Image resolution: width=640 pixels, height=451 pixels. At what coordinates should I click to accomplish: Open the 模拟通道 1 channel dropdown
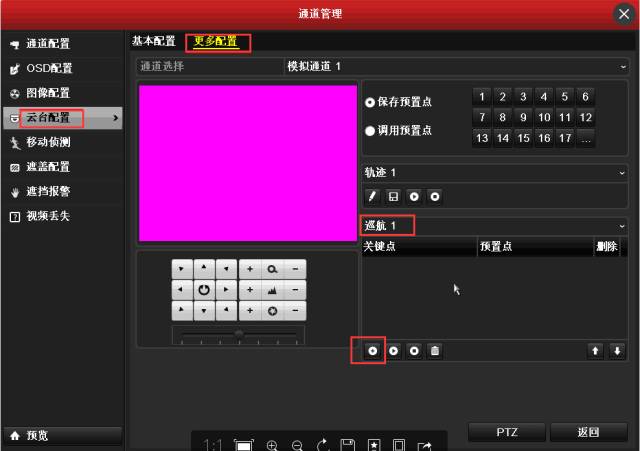point(456,66)
